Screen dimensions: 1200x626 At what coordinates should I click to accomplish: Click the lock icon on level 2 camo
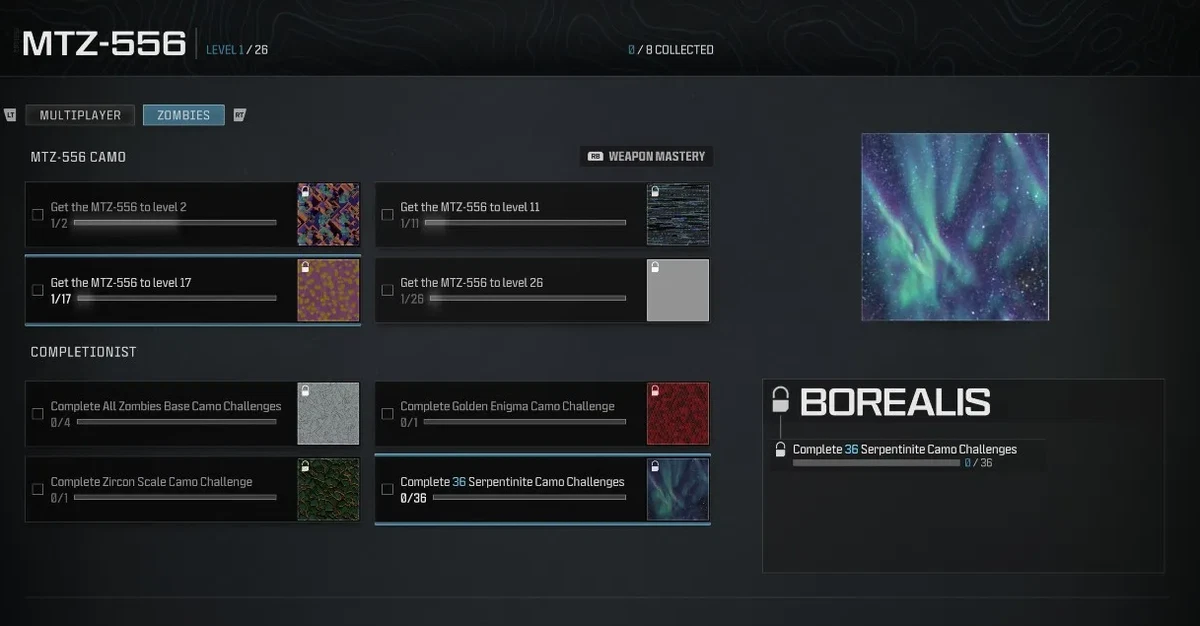tap(305, 191)
